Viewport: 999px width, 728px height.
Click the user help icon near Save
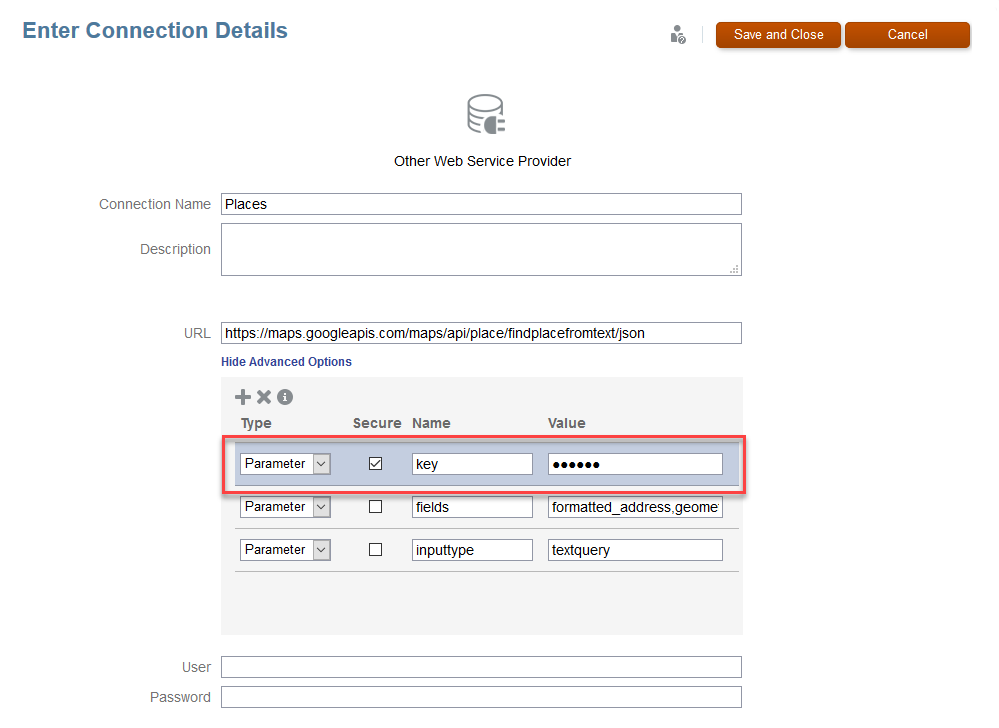point(678,35)
